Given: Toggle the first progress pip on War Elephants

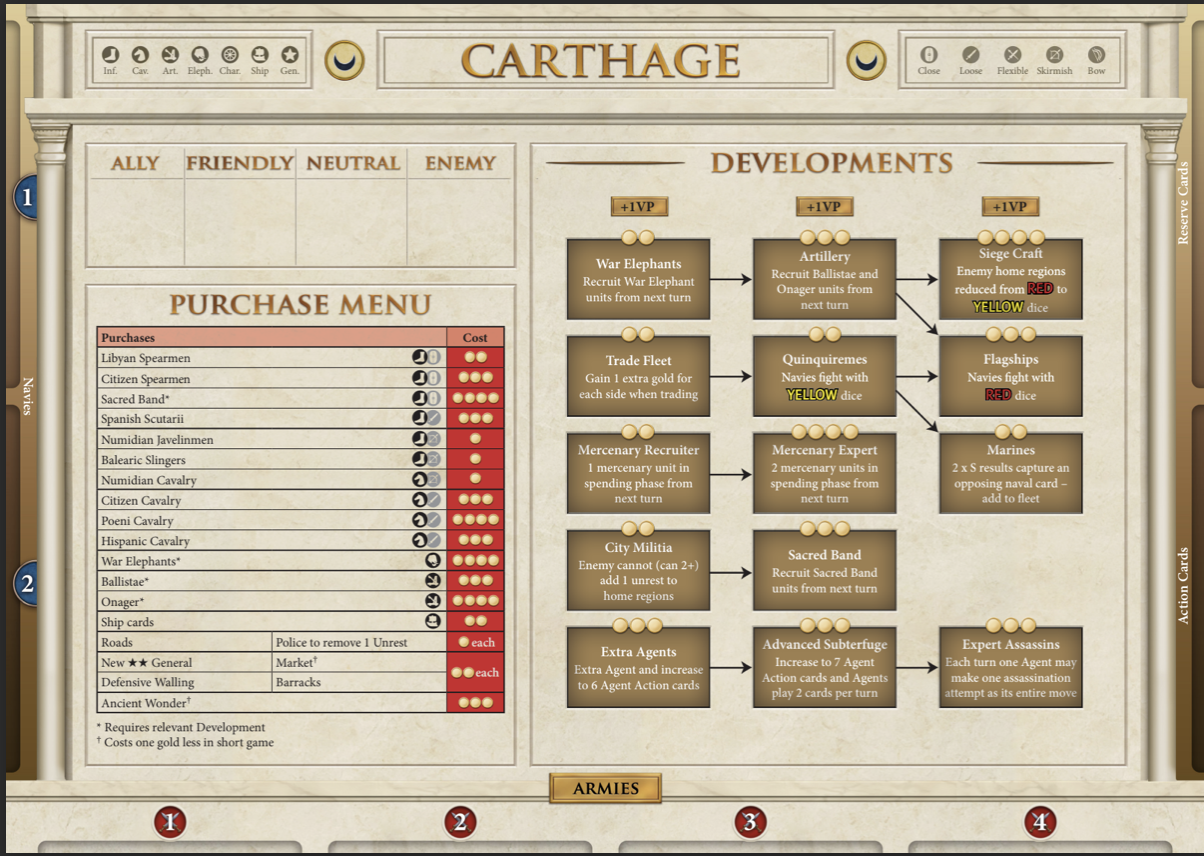Looking at the screenshot, I should click(x=627, y=234).
